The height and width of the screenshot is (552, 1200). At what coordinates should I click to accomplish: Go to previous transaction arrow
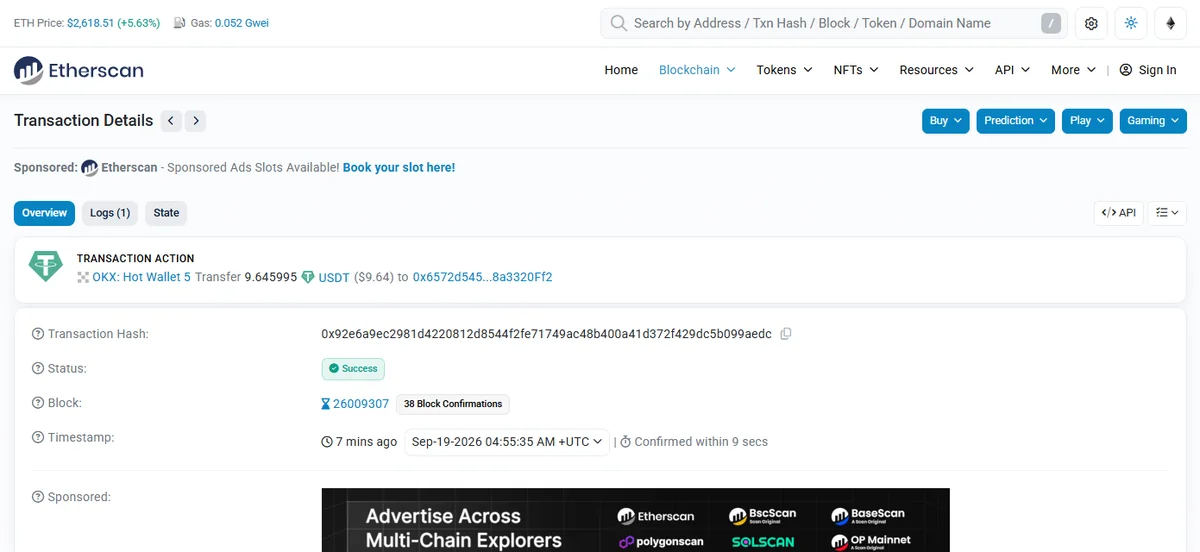pyautogui.click(x=171, y=121)
